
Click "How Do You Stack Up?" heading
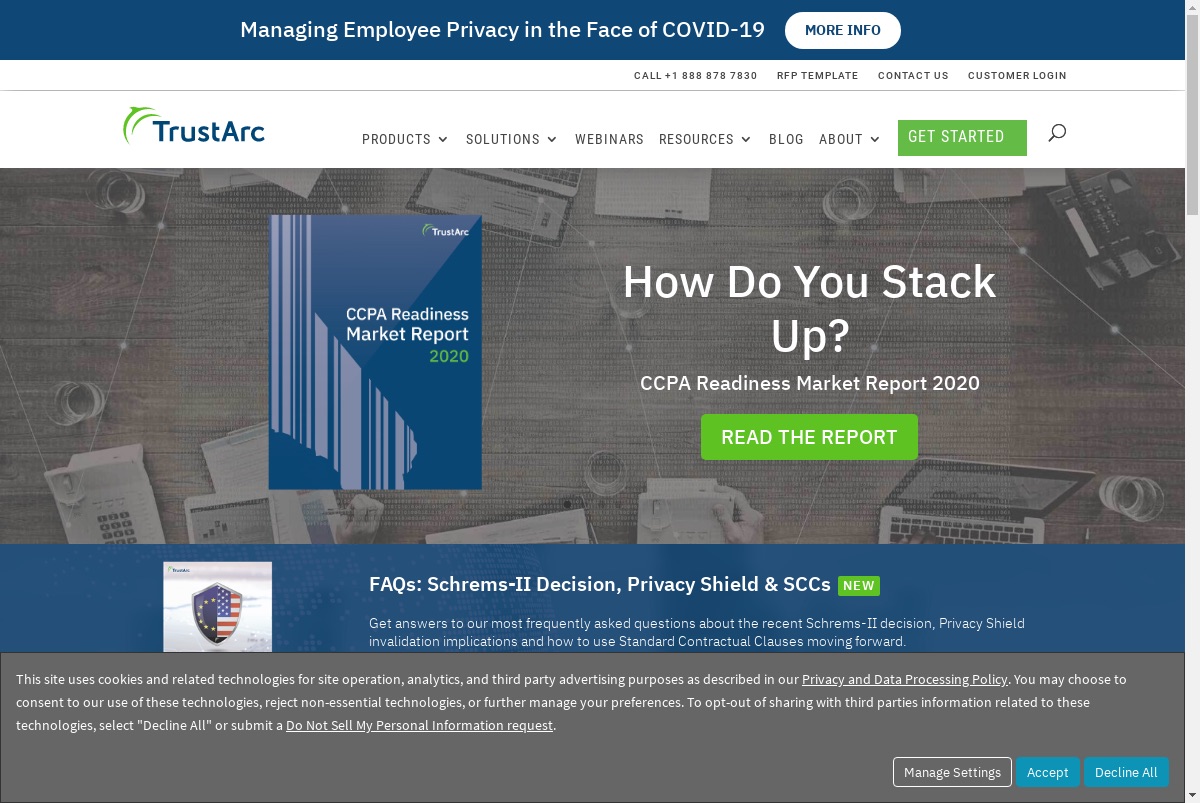809,309
